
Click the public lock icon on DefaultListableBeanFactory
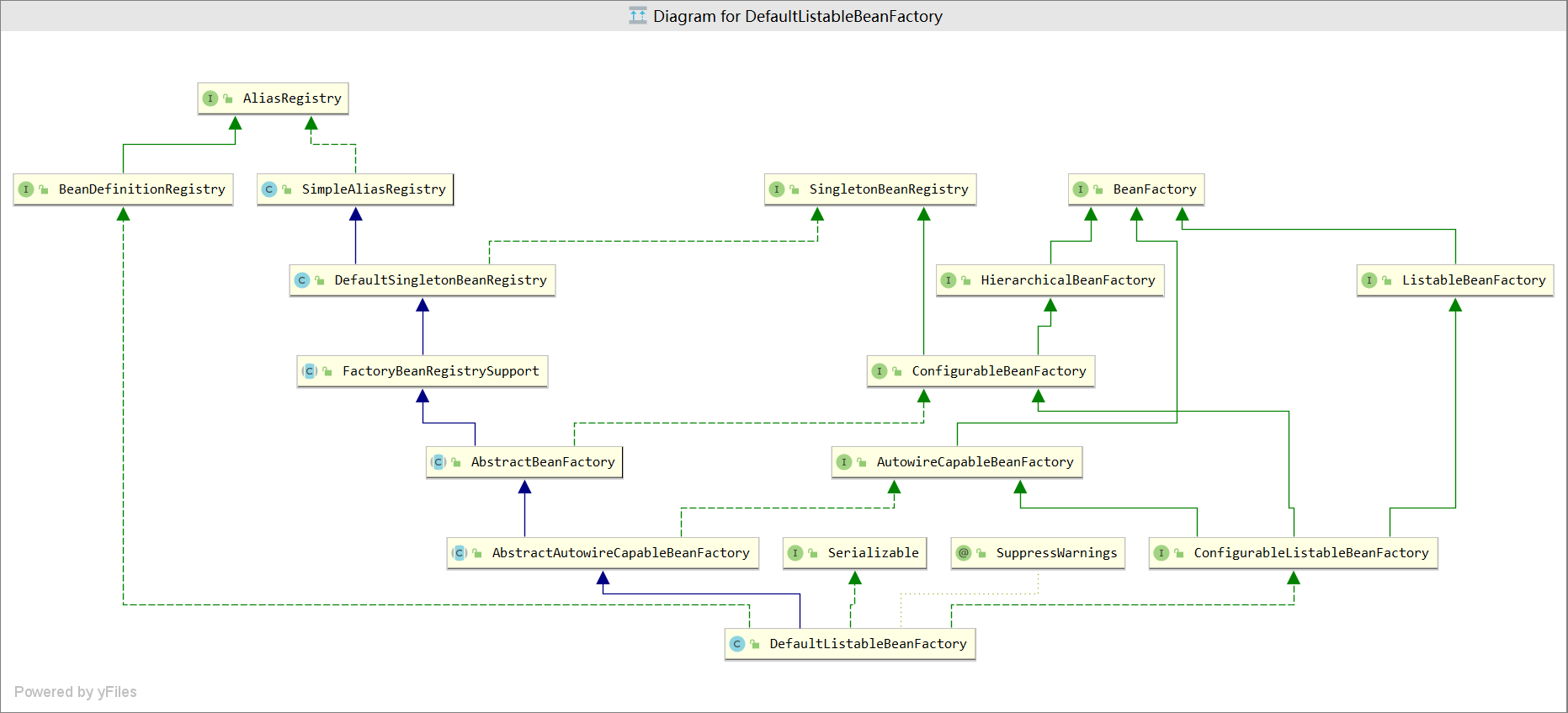[755, 644]
